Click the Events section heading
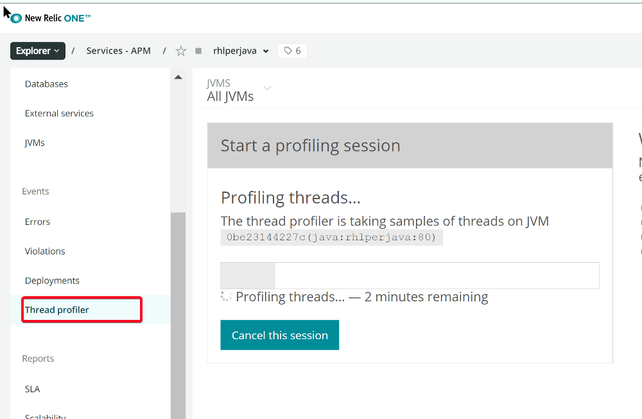This screenshot has height=419, width=642. click(x=35, y=191)
